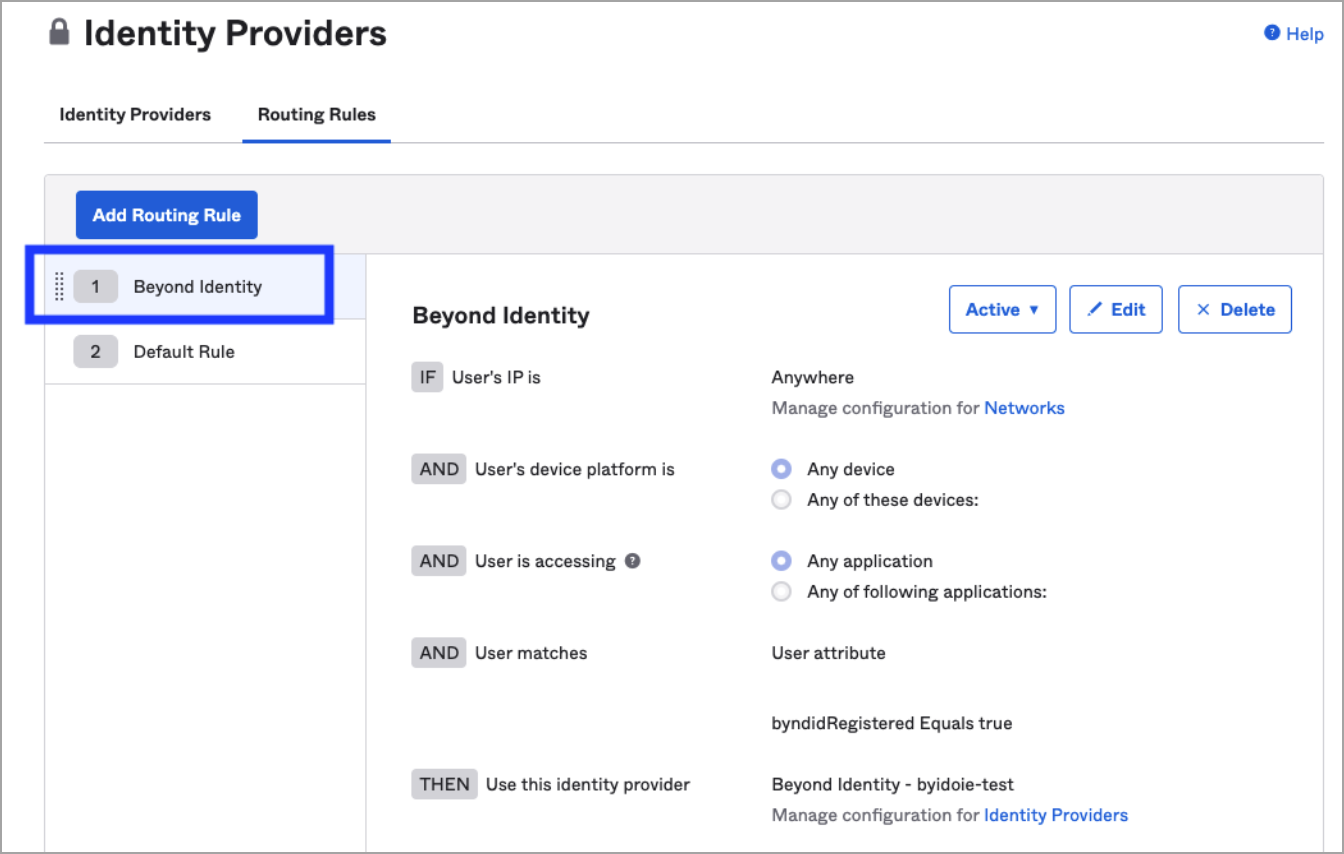Click the User attribute text
The image size is (1344, 854).
(x=829, y=653)
